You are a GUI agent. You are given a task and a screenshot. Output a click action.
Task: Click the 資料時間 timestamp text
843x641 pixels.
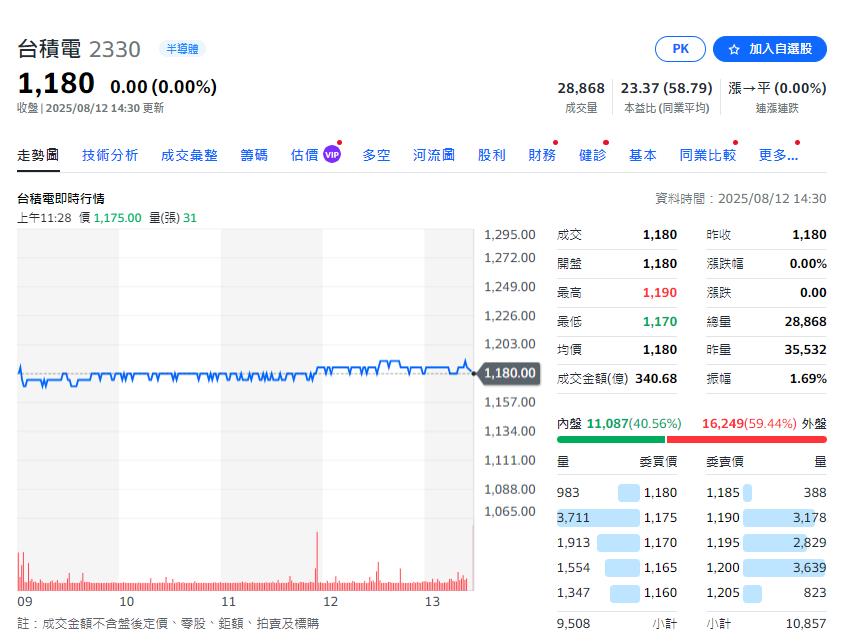(x=741, y=198)
